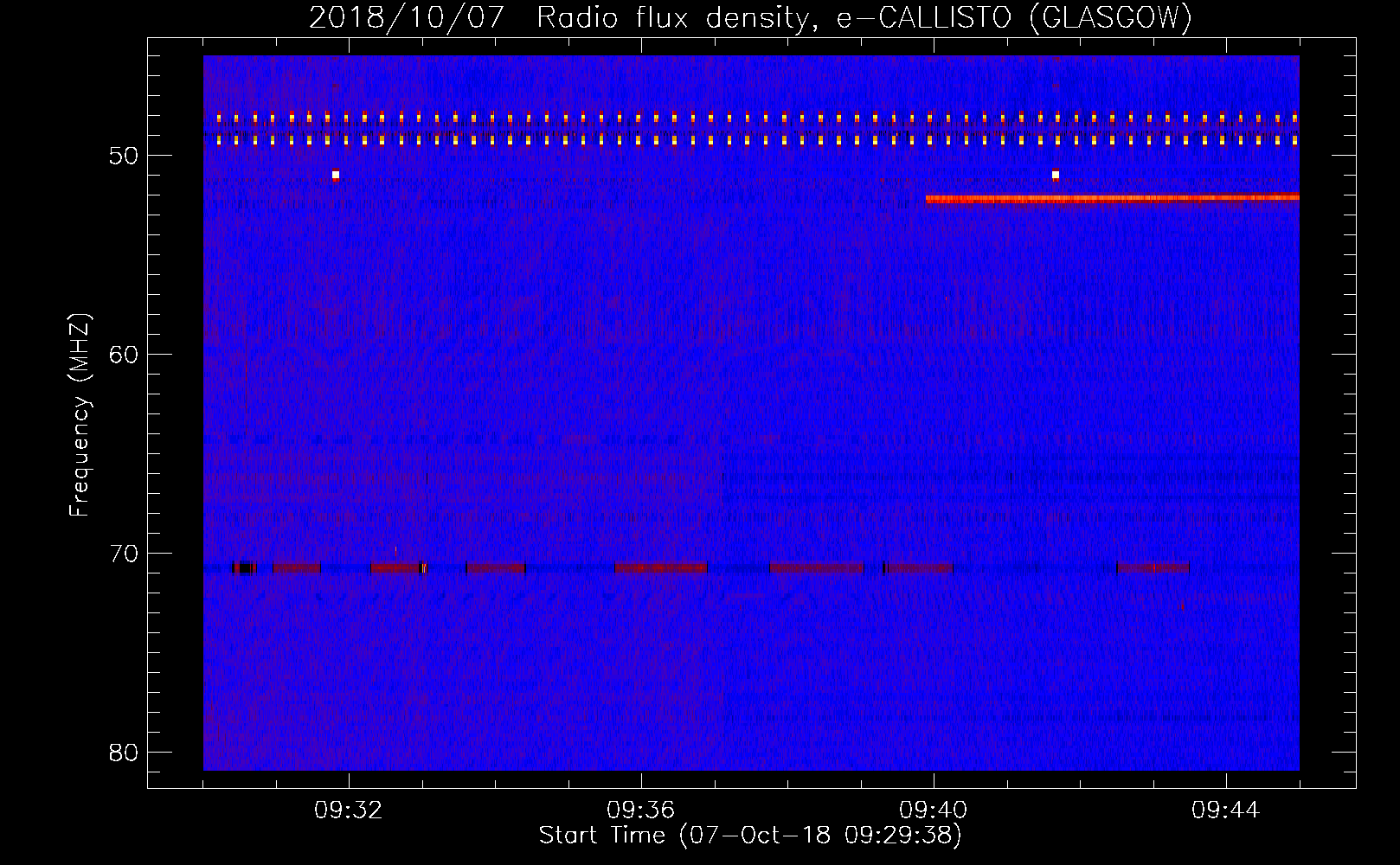
Task: Click the 09:40 time tick label
Action: click(933, 811)
